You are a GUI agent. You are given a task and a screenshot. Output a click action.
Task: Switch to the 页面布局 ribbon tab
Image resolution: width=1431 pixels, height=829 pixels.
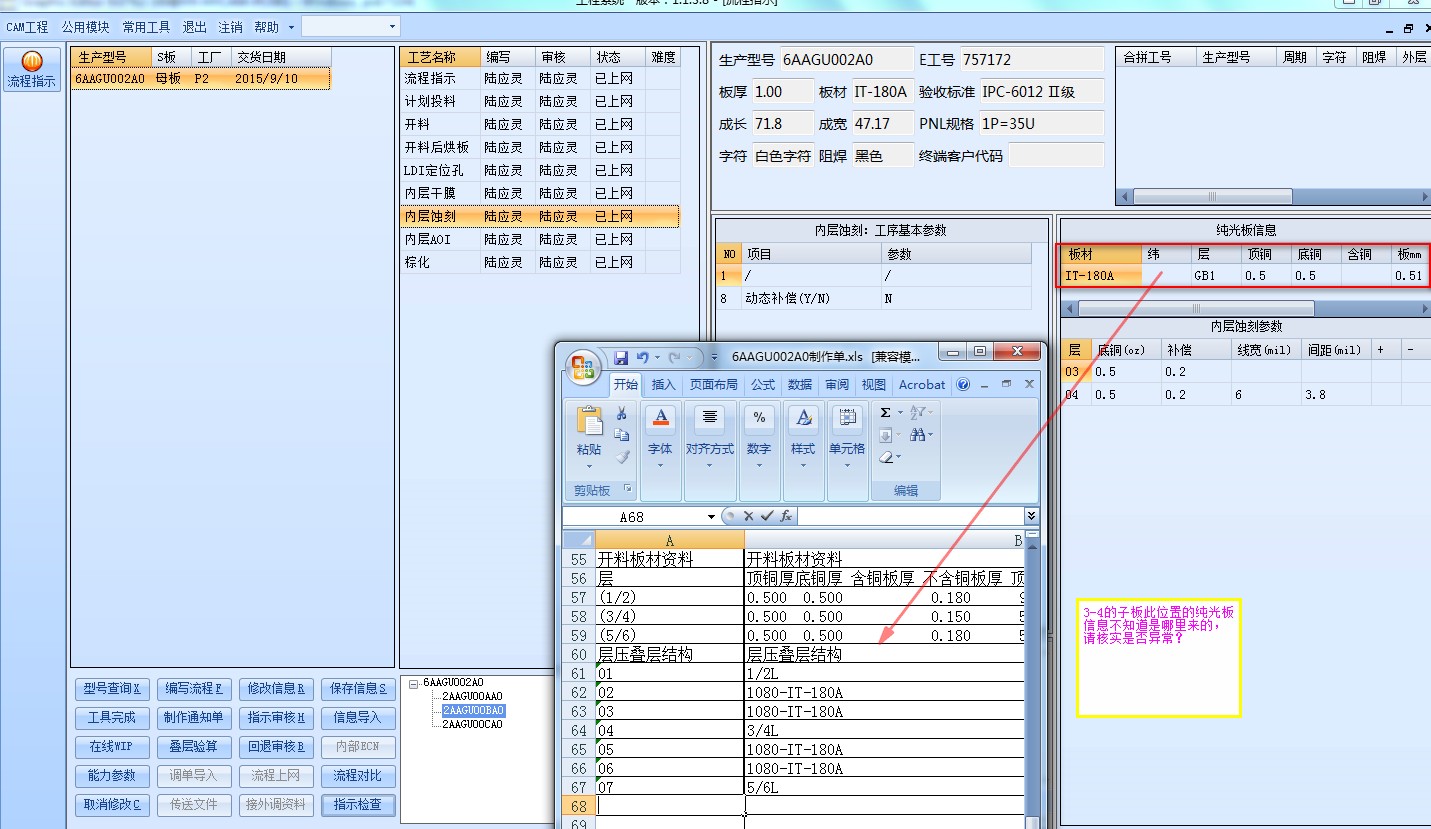(x=714, y=385)
